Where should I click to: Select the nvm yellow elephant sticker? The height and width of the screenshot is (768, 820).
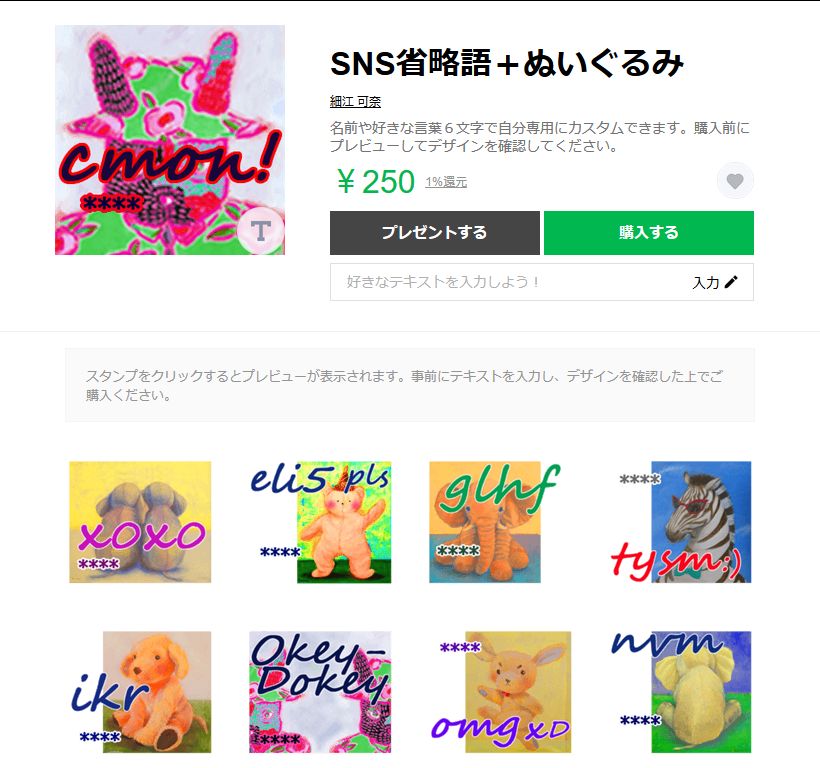coord(681,692)
